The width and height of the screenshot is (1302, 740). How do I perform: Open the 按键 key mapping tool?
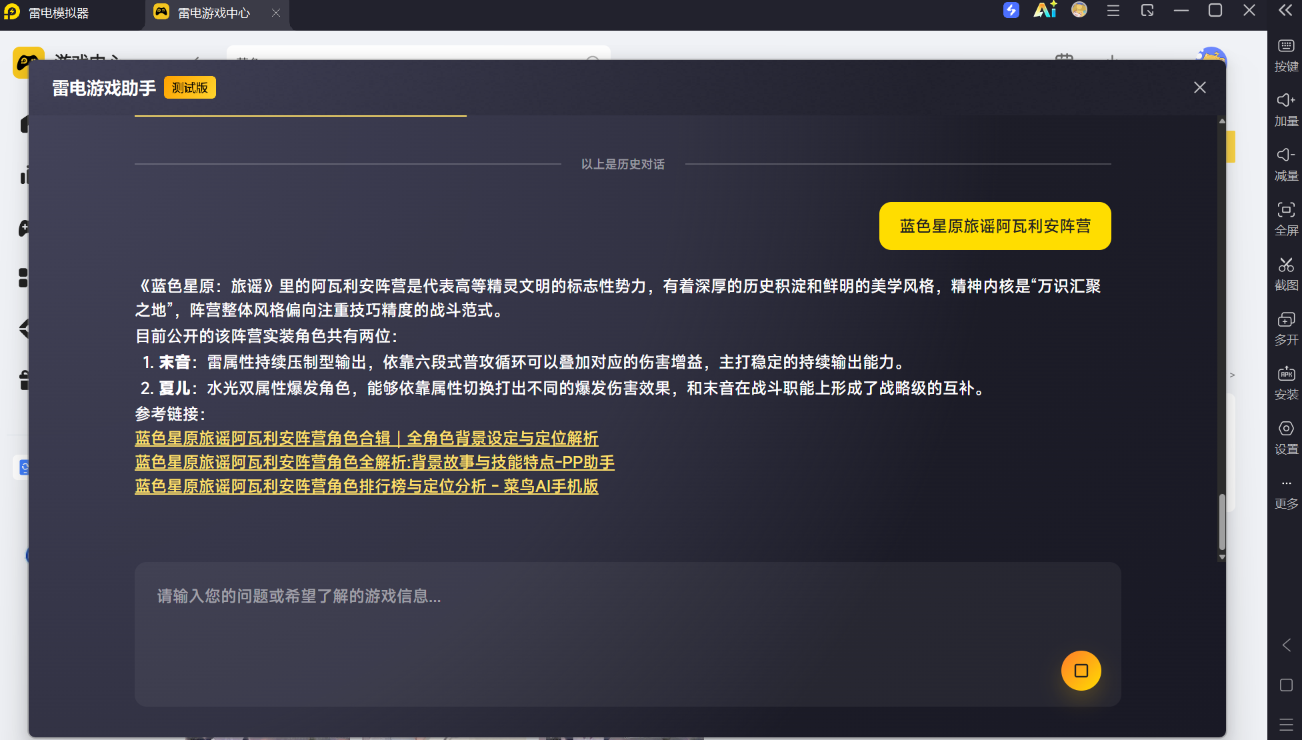(1286, 55)
